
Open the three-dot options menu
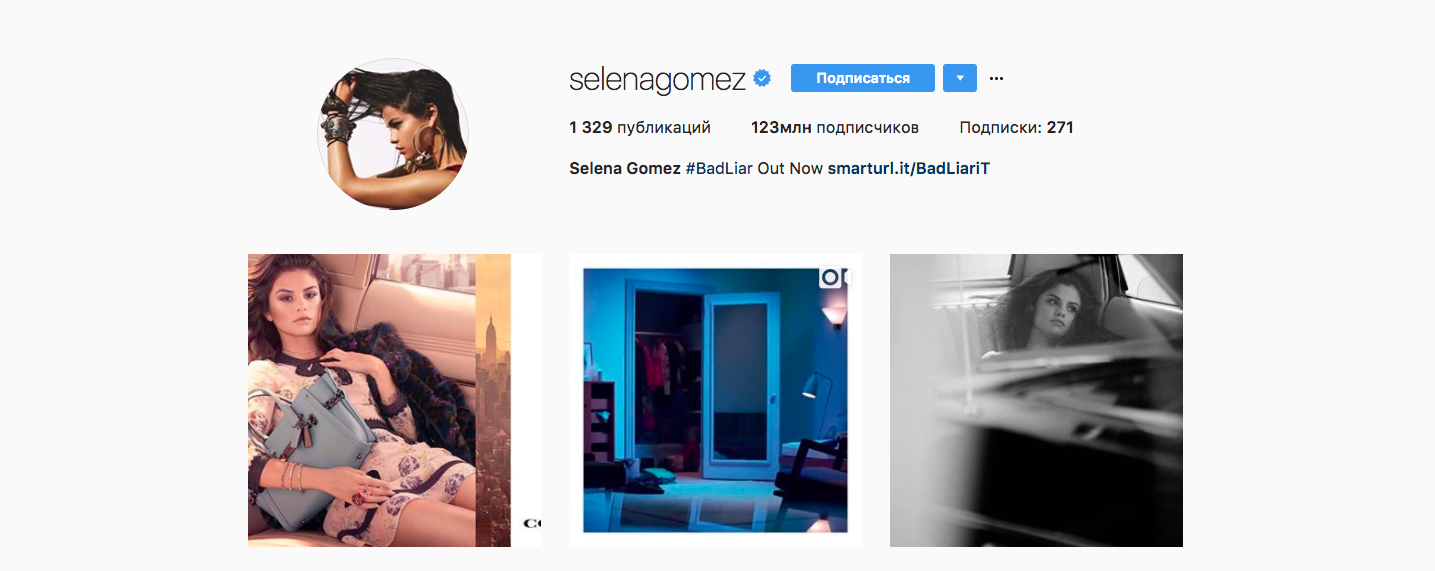point(996,78)
